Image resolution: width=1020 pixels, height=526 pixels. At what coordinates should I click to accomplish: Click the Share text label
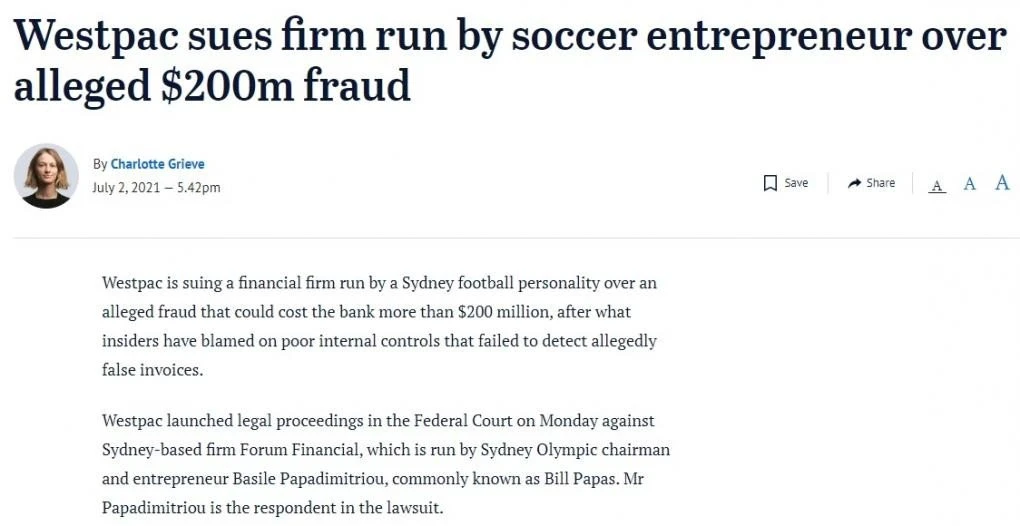coord(880,183)
